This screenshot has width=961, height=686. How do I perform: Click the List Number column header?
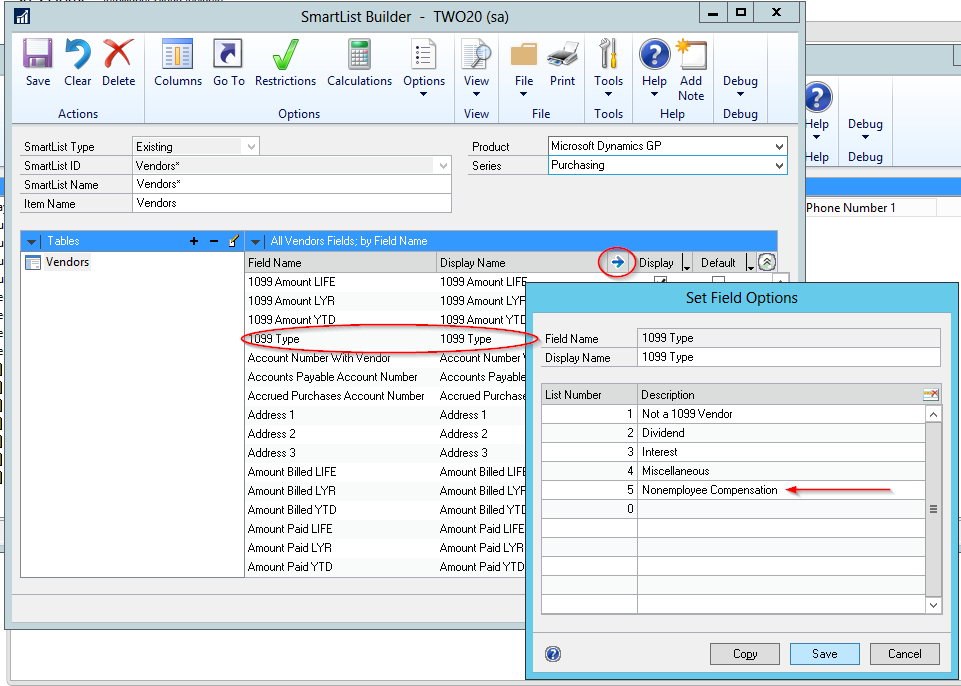click(589, 394)
